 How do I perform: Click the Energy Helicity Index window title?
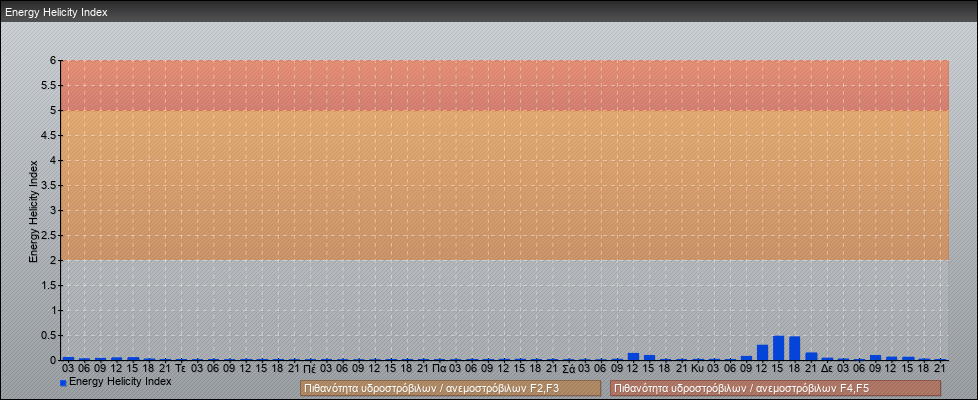coord(56,13)
